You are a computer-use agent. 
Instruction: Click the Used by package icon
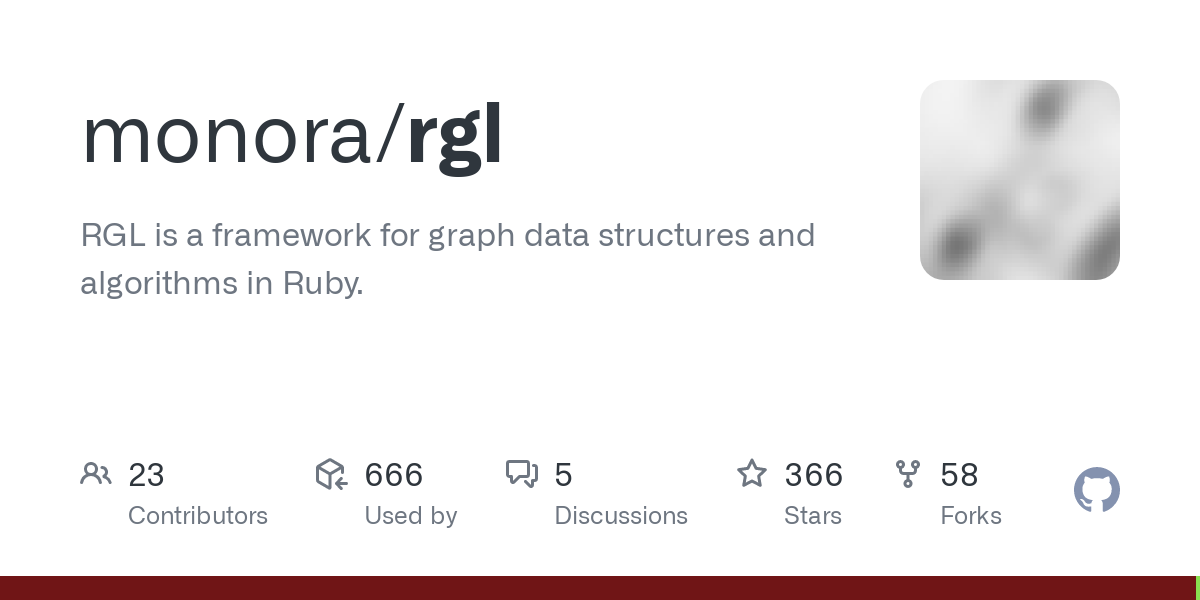pos(331,474)
